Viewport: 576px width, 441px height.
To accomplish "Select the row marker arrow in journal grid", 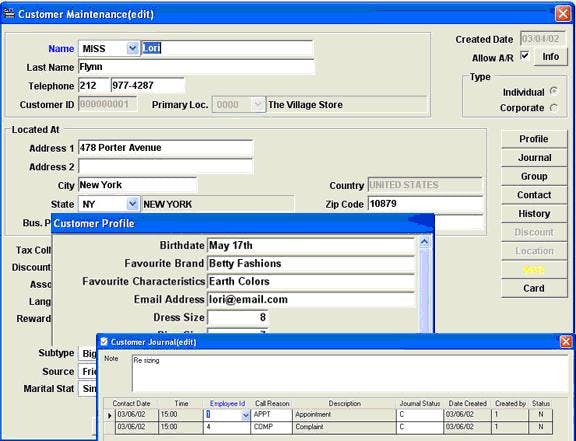I will (109, 416).
